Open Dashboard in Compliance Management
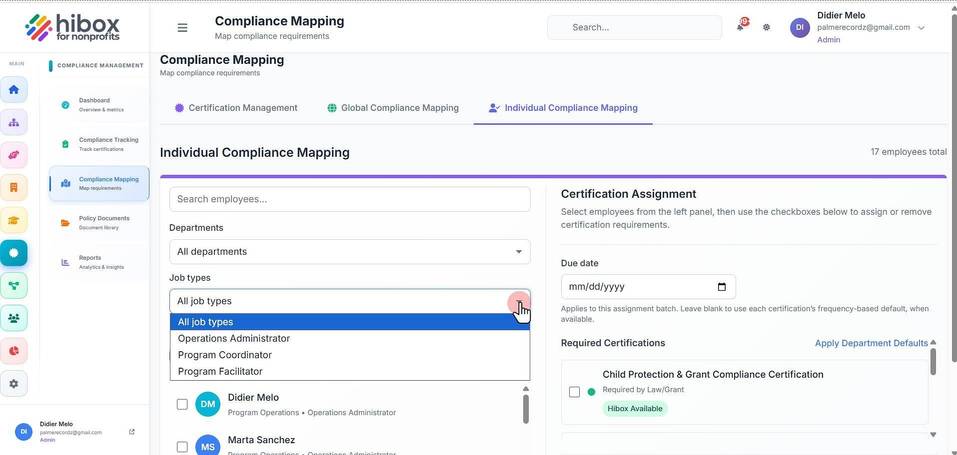The height and width of the screenshot is (455, 957). tap(98, 104)
